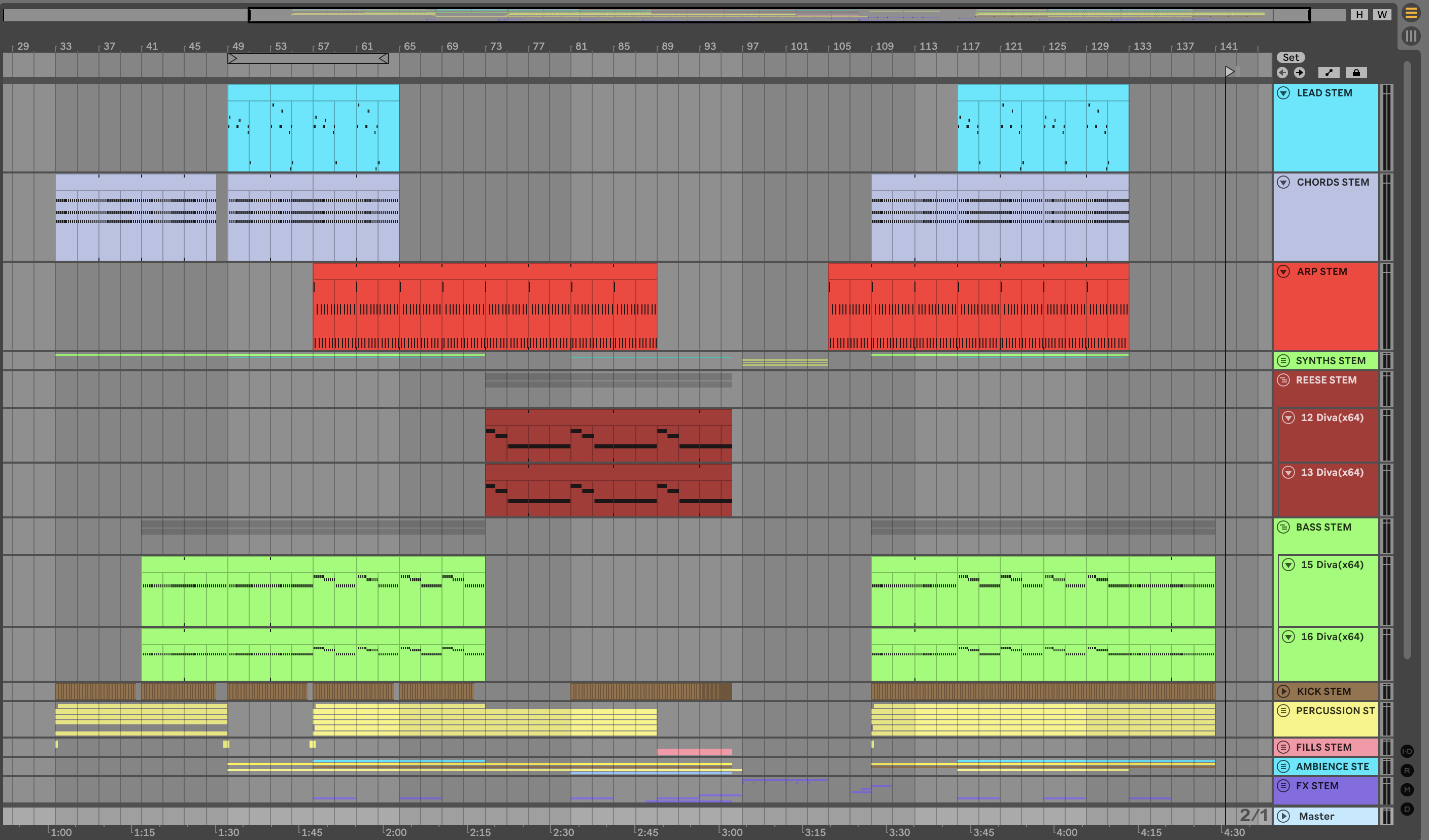Switch to Session view with vertical-bars icon
The image size is (1429, 840).
pos(1411,37)
